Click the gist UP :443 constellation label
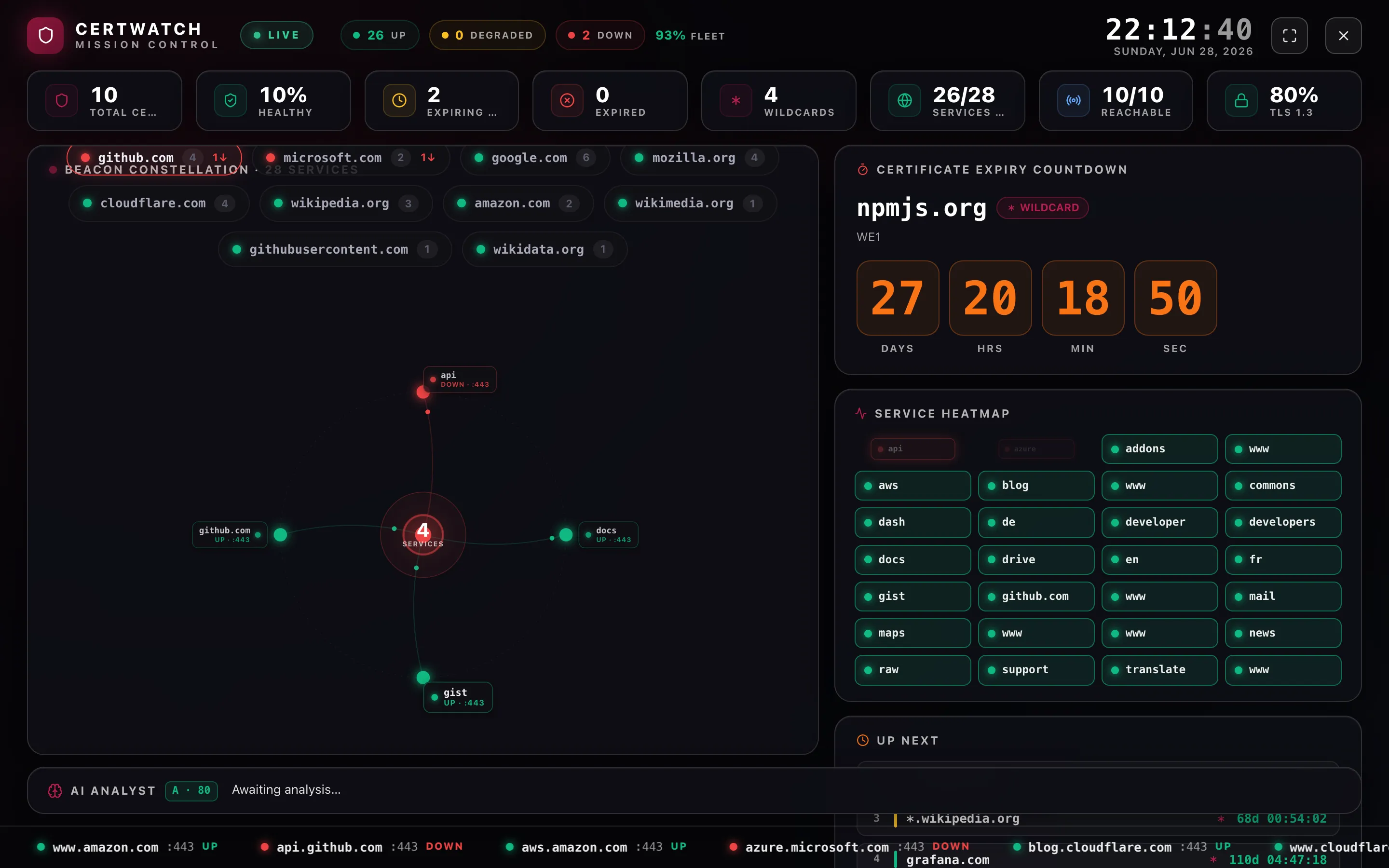 click(458, 697)
